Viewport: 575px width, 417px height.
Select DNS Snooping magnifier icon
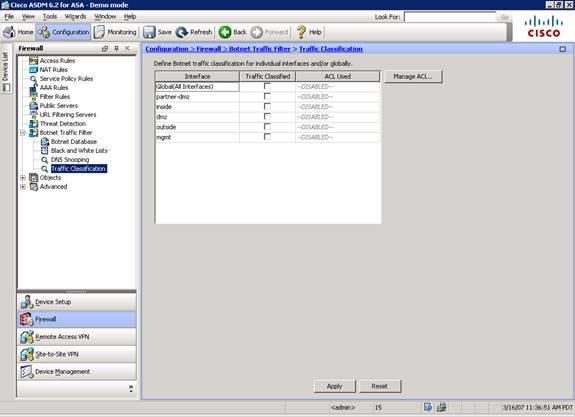click(x=45, y=160)
